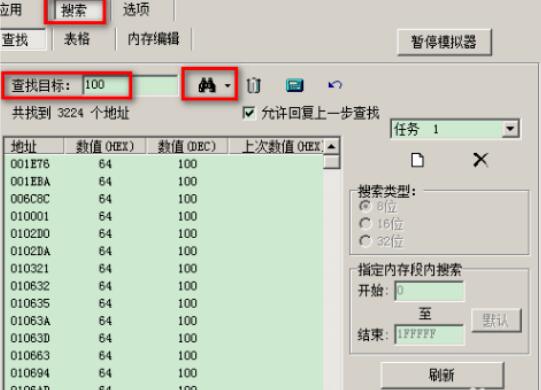Image resolution: width=541 pixels, height=390 pixels.
Task: Select address row 001E76
Action: (x=164, y=164)
